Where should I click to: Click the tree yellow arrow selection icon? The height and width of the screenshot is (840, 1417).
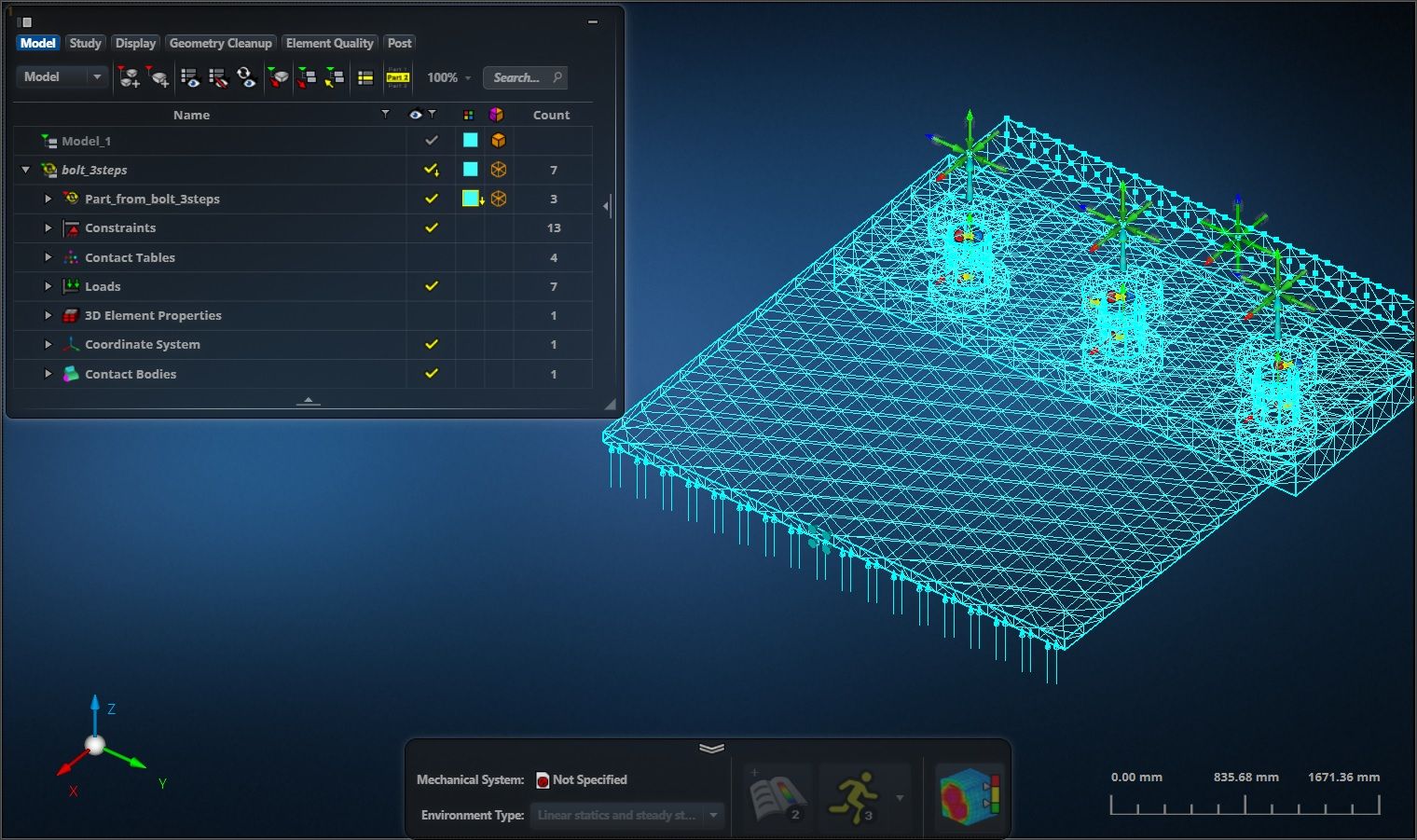point(334,77)
